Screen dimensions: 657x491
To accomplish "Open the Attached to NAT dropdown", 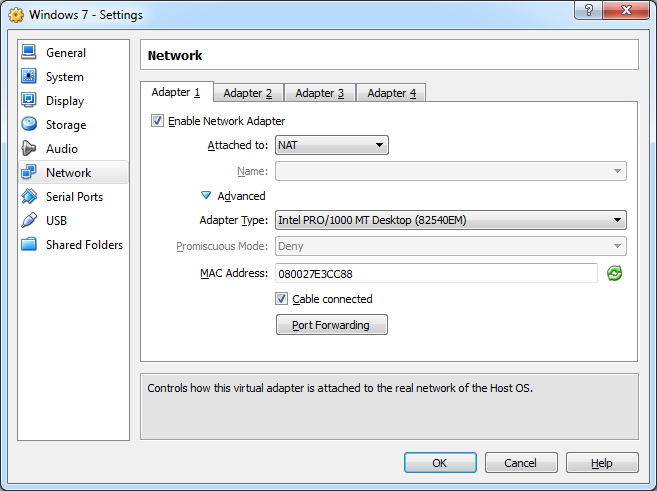I will click(331, 145).
